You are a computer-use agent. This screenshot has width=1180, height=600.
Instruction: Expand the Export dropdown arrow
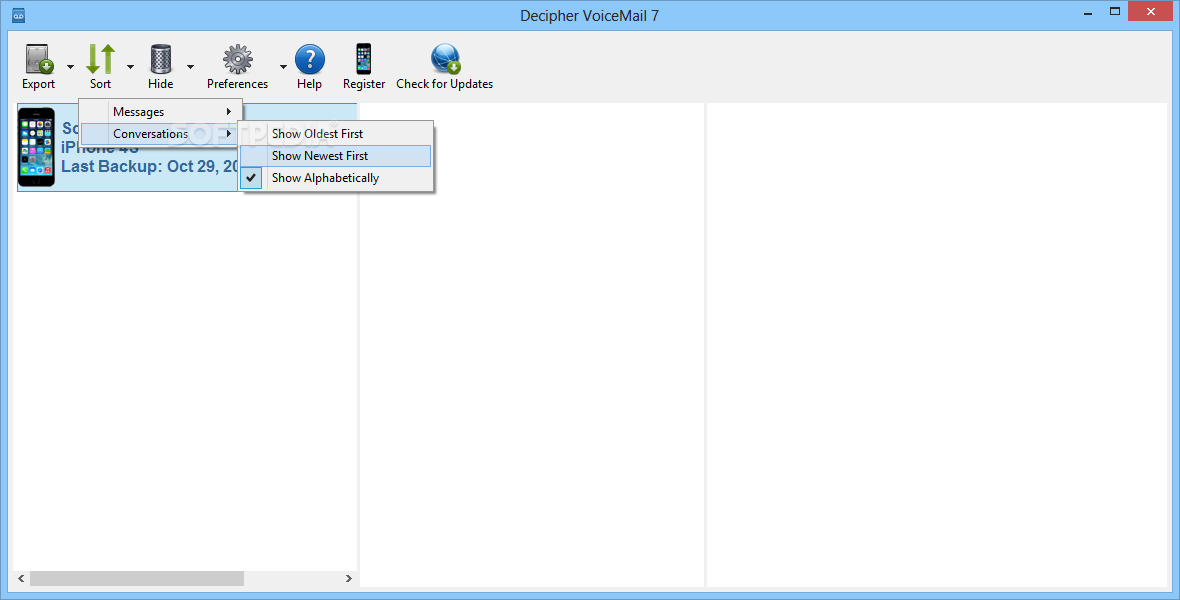coord(70,67)
